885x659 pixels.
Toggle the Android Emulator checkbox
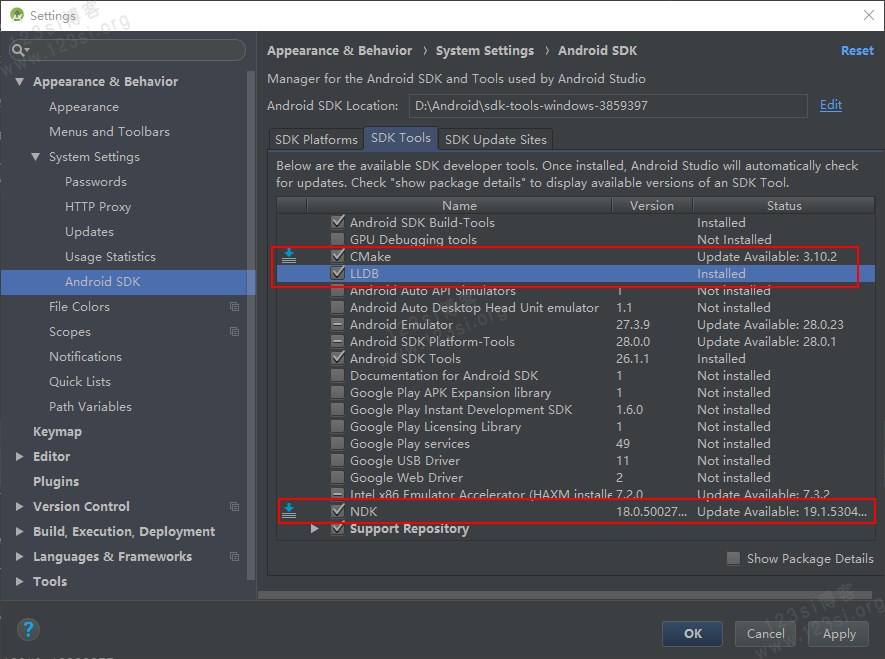point(338,324)
